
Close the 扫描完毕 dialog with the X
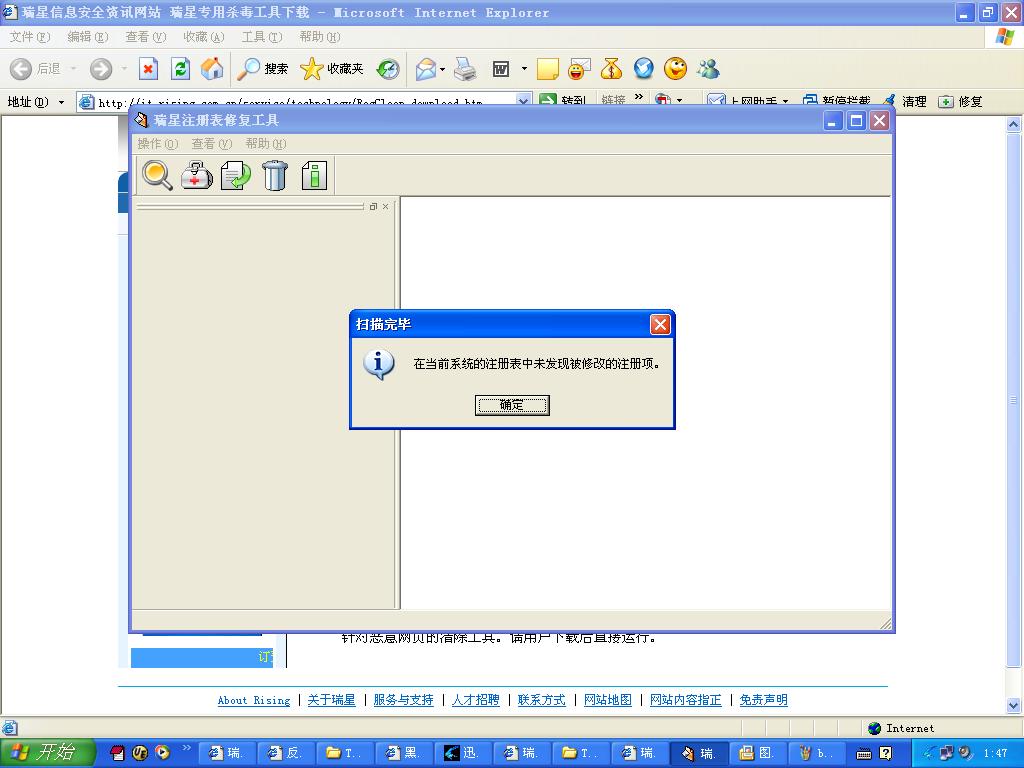(660, 324)
